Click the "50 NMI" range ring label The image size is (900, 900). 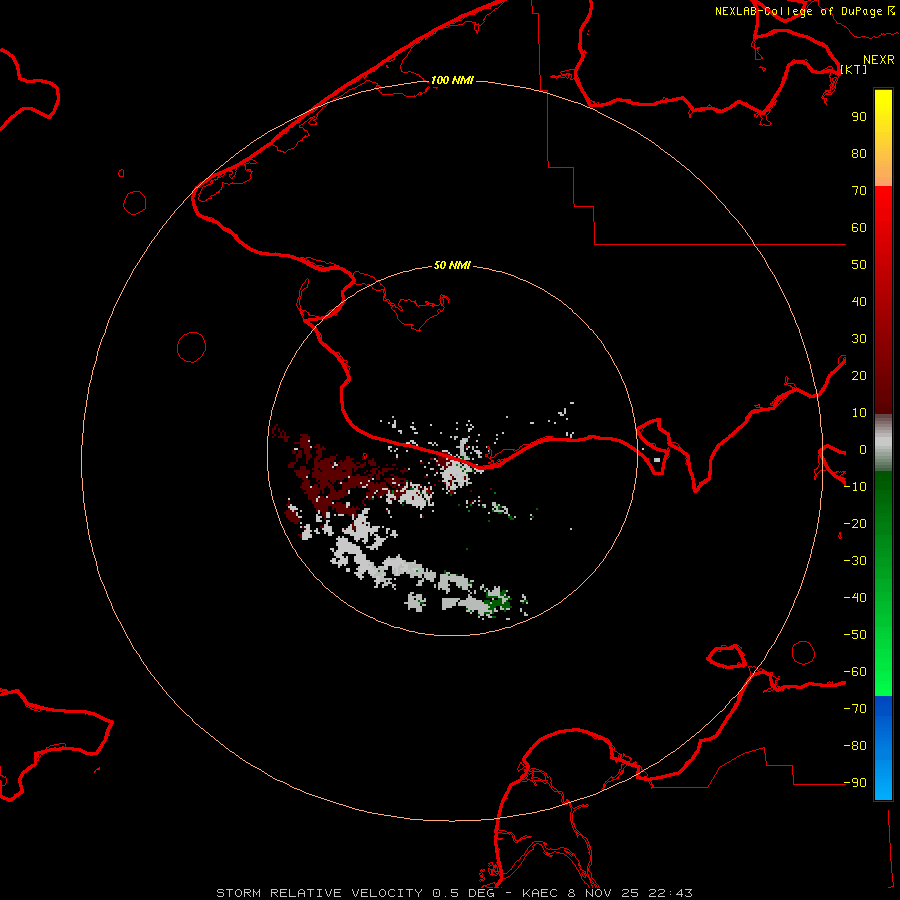coord(452,265)
